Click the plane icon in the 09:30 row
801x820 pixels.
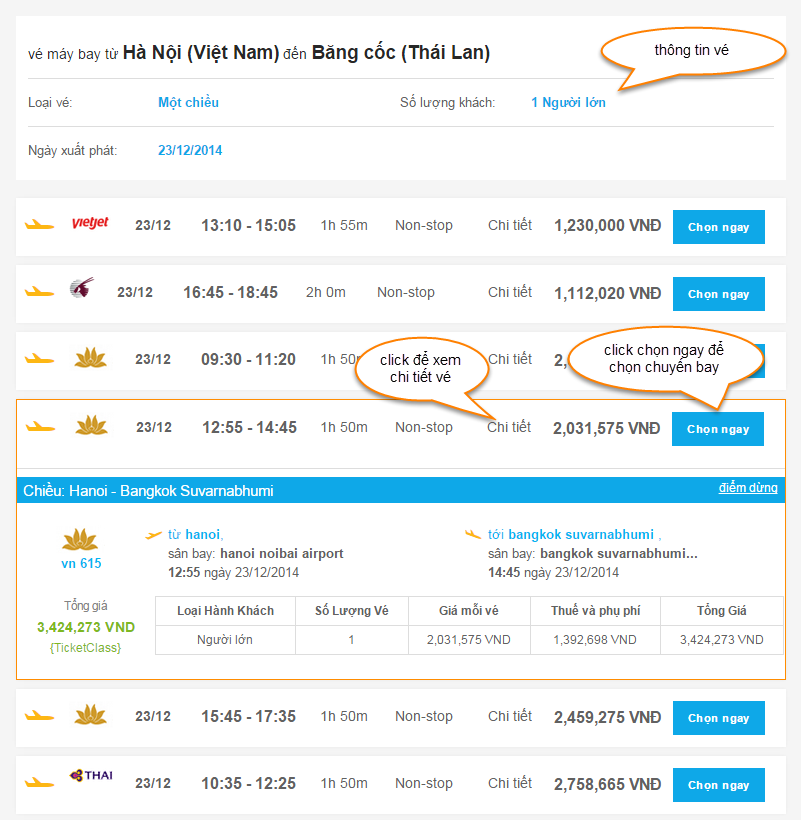(x=40, y=359)
